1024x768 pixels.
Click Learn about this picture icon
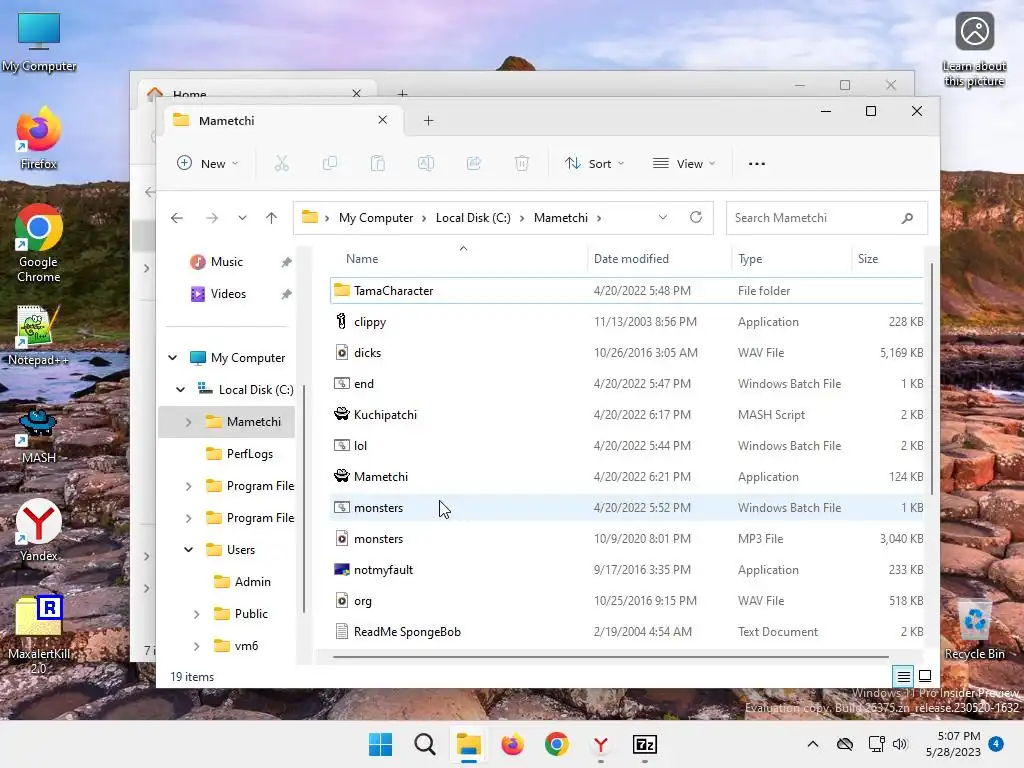click(x=974, y=50)
